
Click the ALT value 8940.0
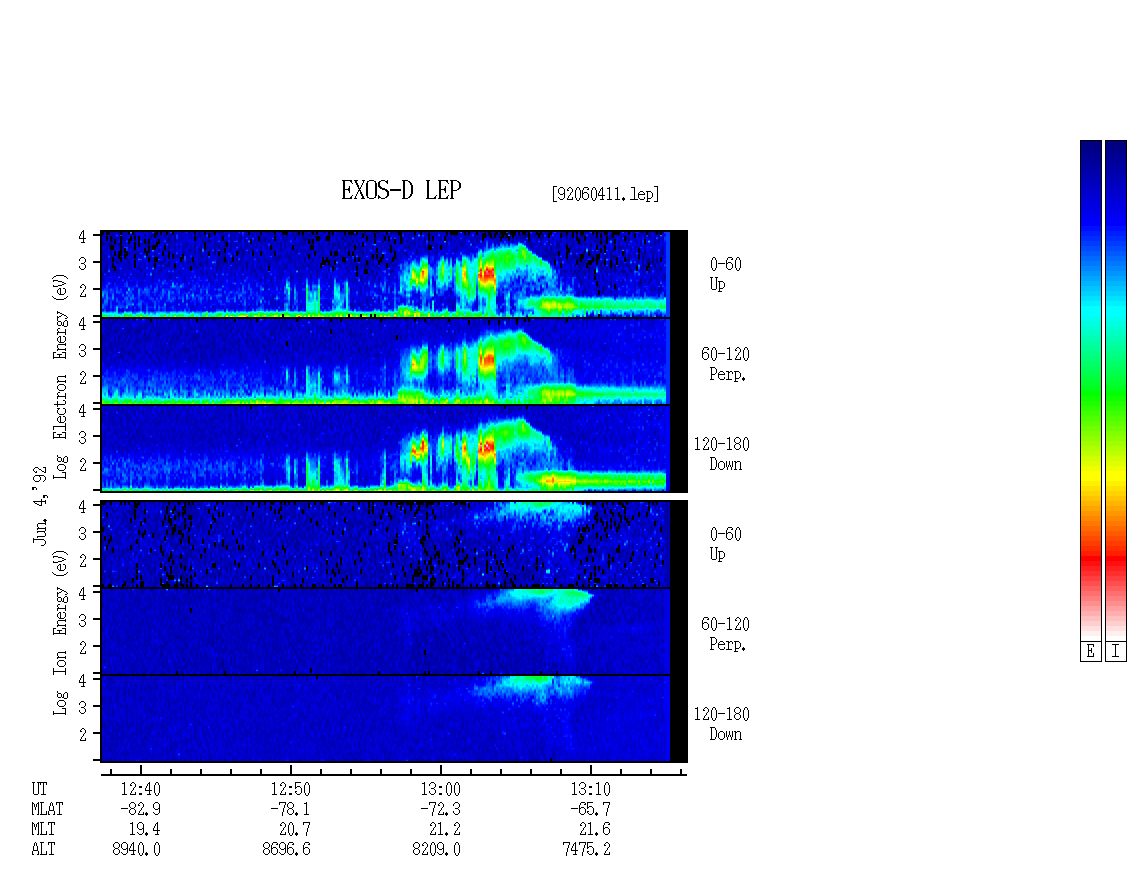tap(136, 850)
